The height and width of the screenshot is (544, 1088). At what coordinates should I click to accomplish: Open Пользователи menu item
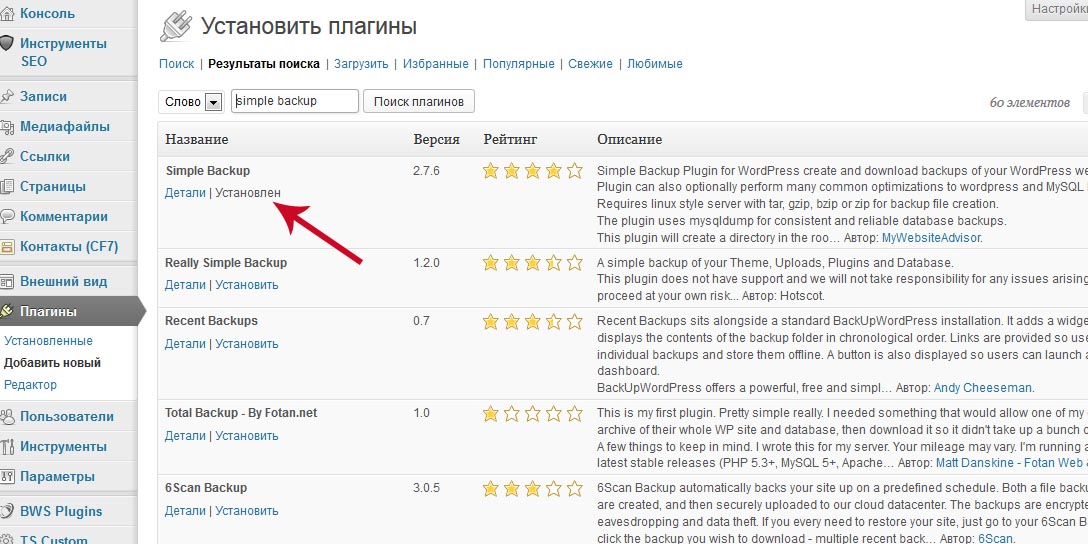(x=67, y=416)
